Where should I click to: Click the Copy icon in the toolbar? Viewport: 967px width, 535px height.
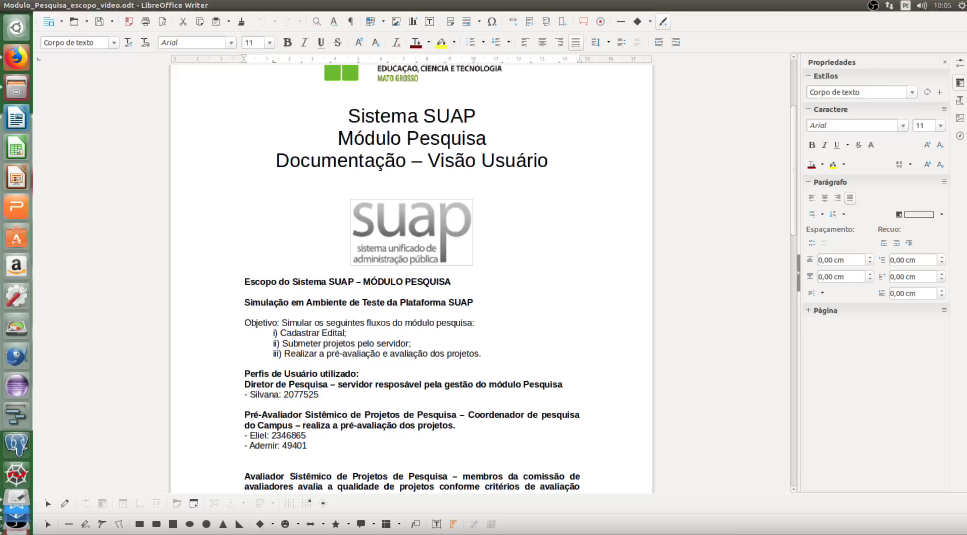[199, 22]
